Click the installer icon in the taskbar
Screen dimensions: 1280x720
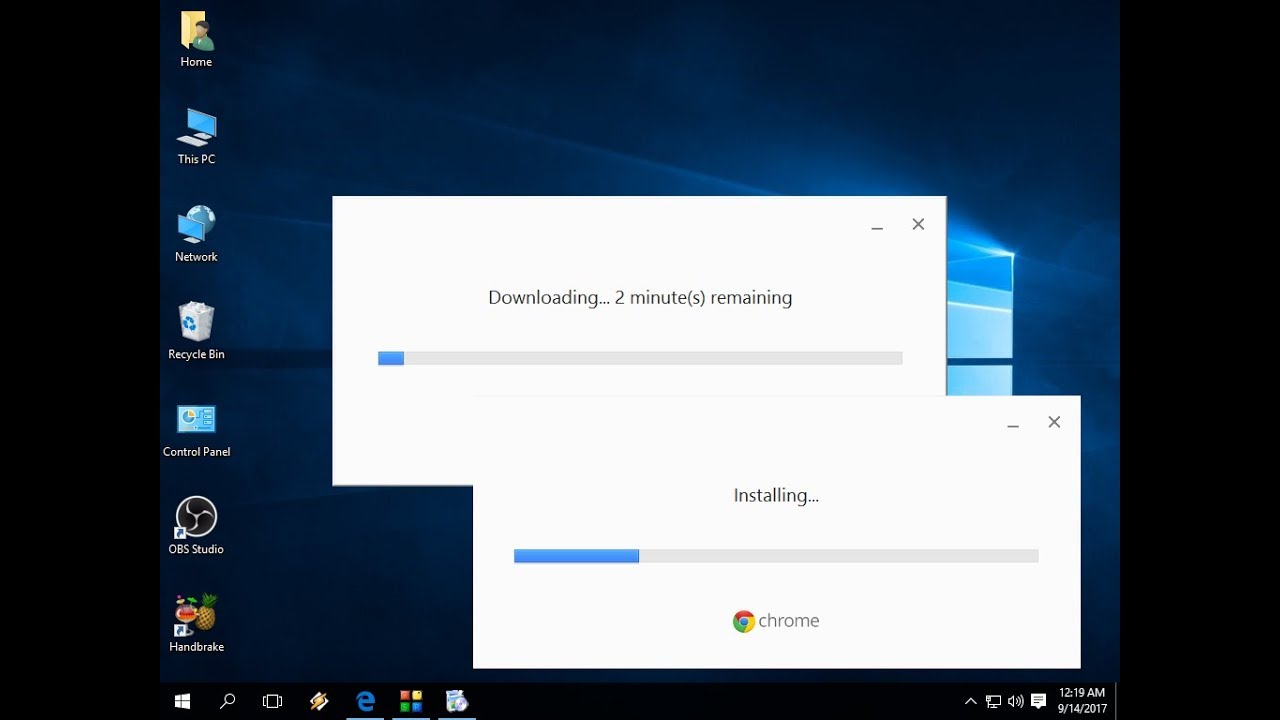(x=457, y=701)
